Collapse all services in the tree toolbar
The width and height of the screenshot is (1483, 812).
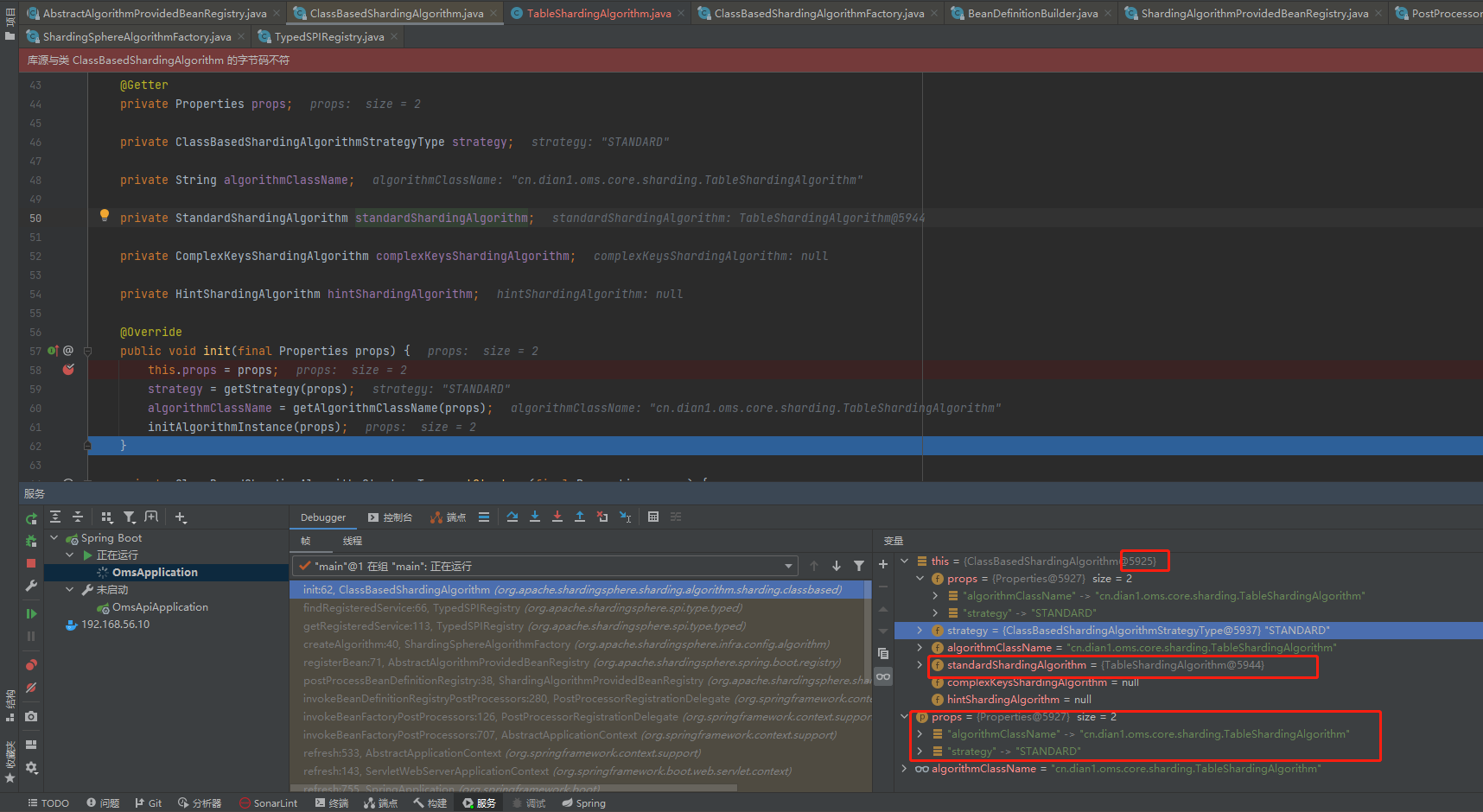coord(78,517)
